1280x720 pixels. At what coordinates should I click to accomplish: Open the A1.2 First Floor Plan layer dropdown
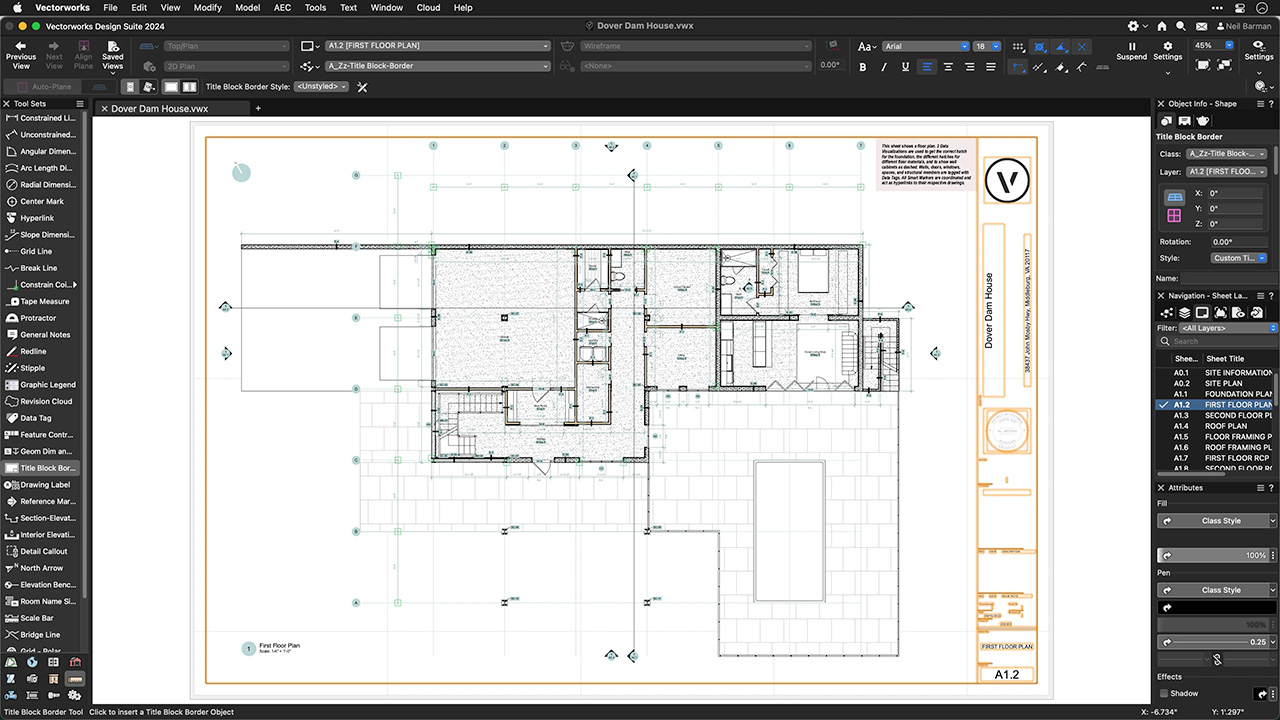click(x=437, y=46)
